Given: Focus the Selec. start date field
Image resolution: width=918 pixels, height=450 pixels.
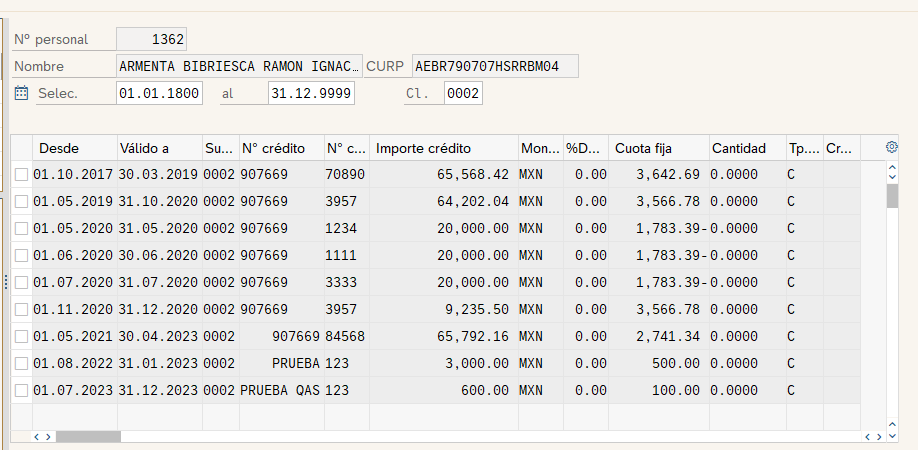Looking at the screenshot, I should point(159,94).
